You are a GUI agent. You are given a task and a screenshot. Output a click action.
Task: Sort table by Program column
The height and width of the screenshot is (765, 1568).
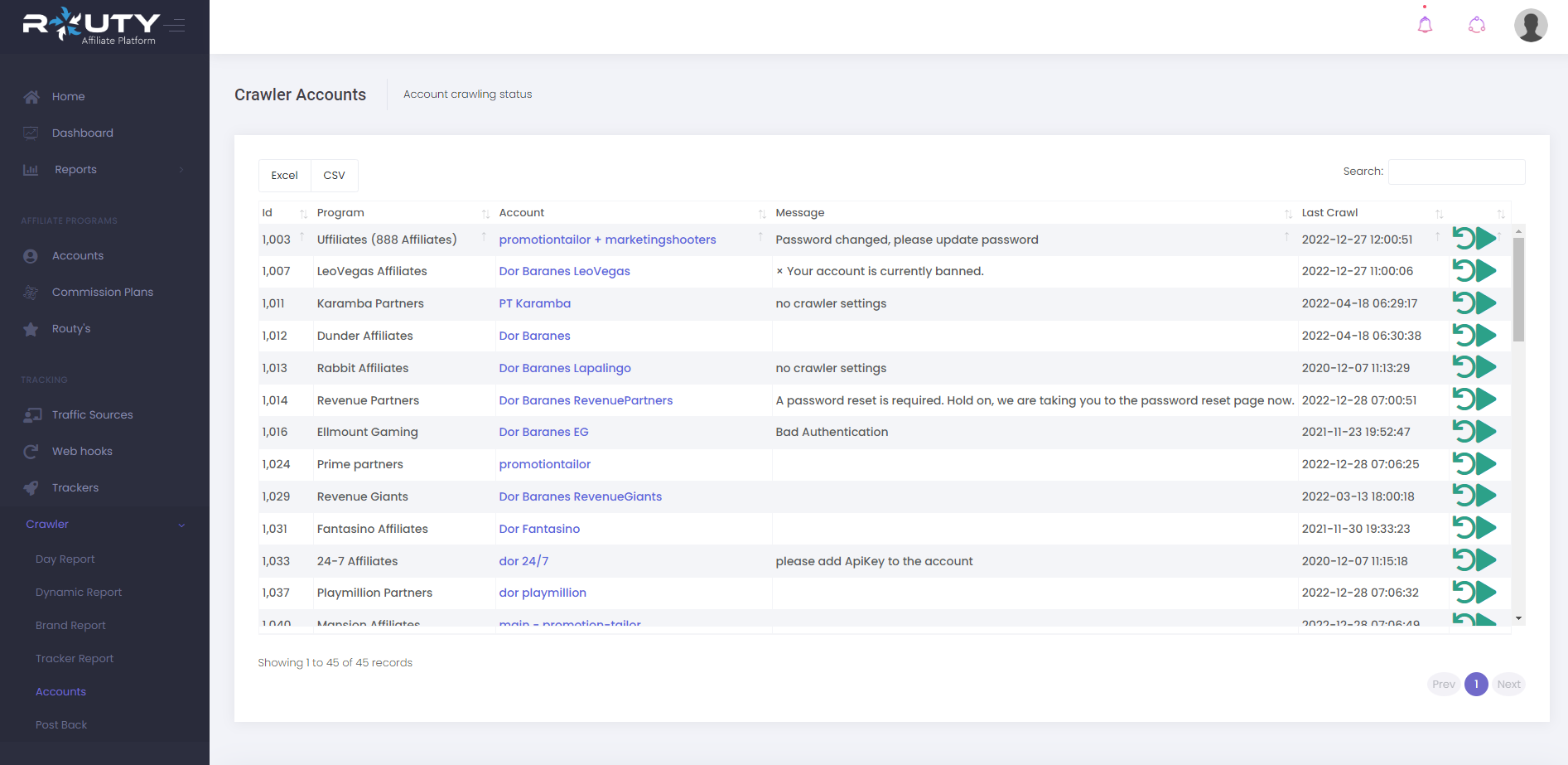point(404,213)
